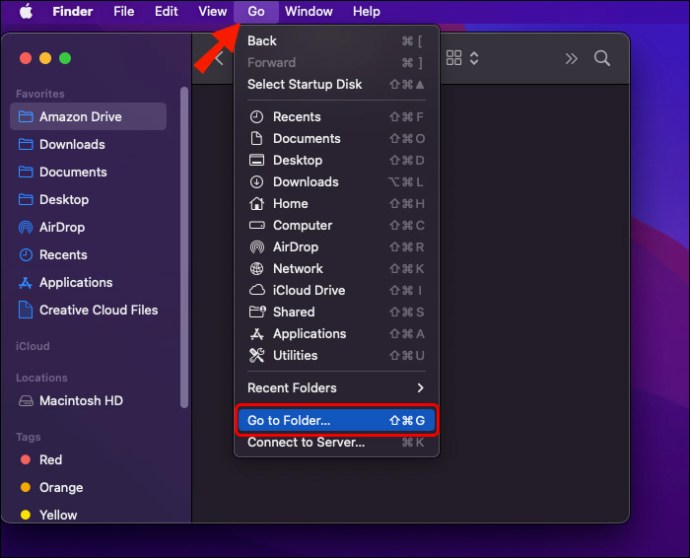Open the Help menu
The height and width of the screenshot is (558, 690).
[x=367, y=11]
